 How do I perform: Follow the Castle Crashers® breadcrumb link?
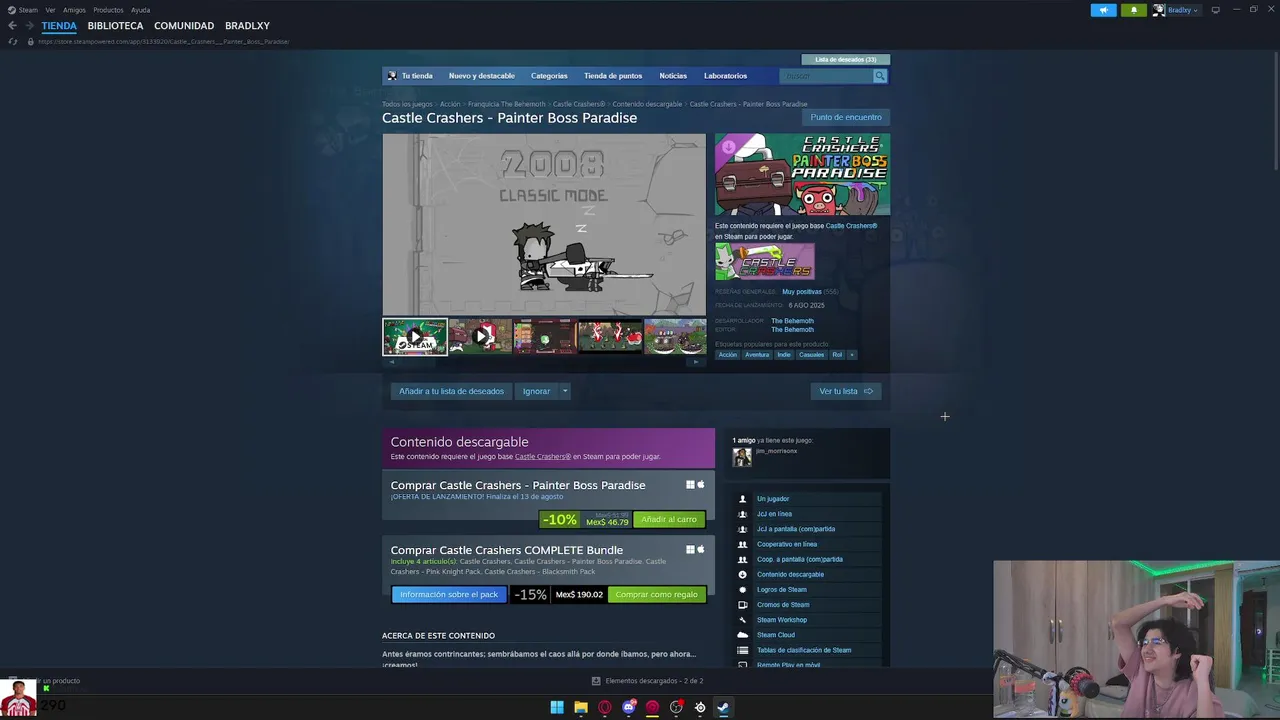click(x=579, y=104)
